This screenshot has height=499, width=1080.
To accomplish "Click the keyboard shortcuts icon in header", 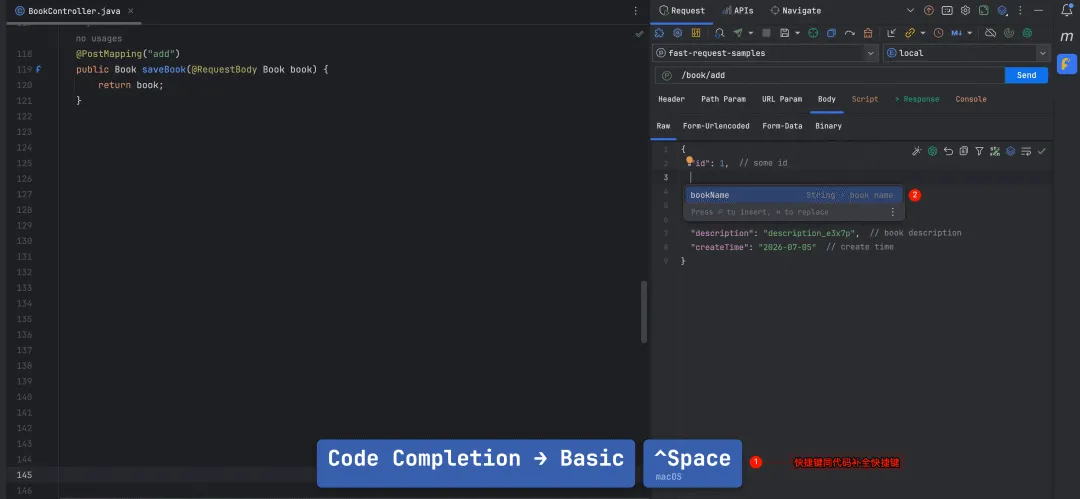I will 947,10.
